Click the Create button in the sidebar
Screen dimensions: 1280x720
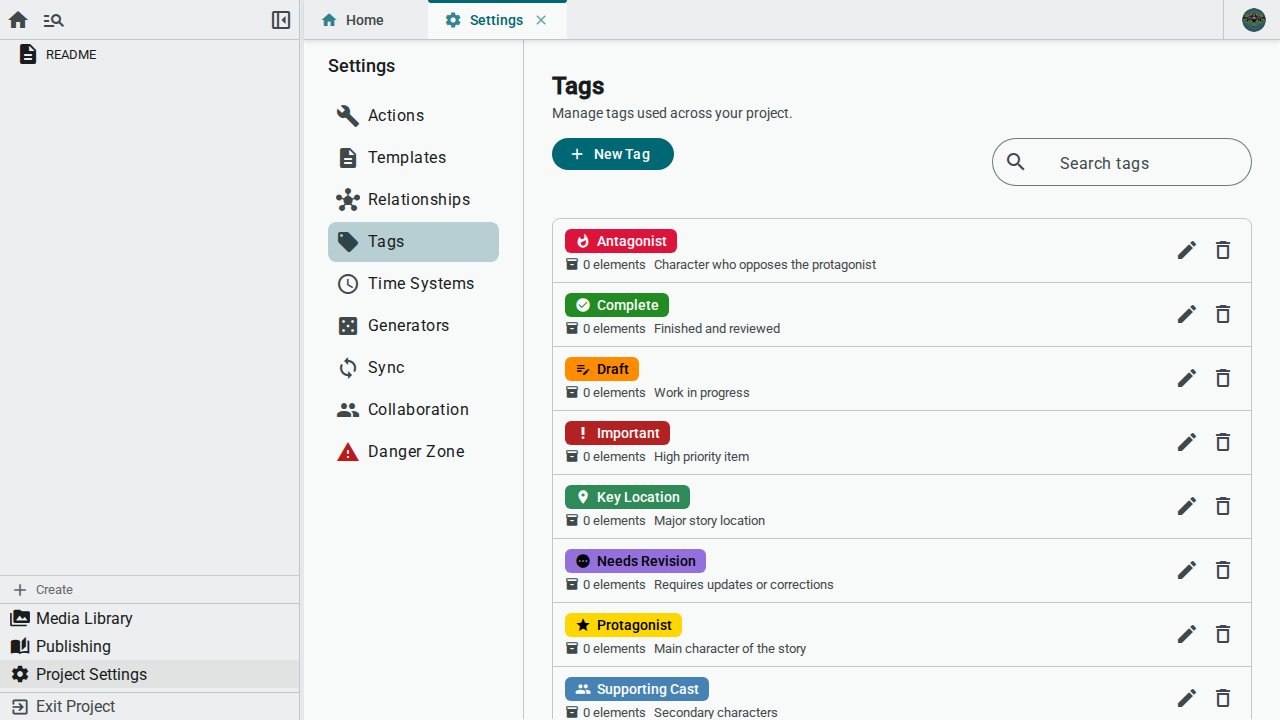[x=150, y=590]
